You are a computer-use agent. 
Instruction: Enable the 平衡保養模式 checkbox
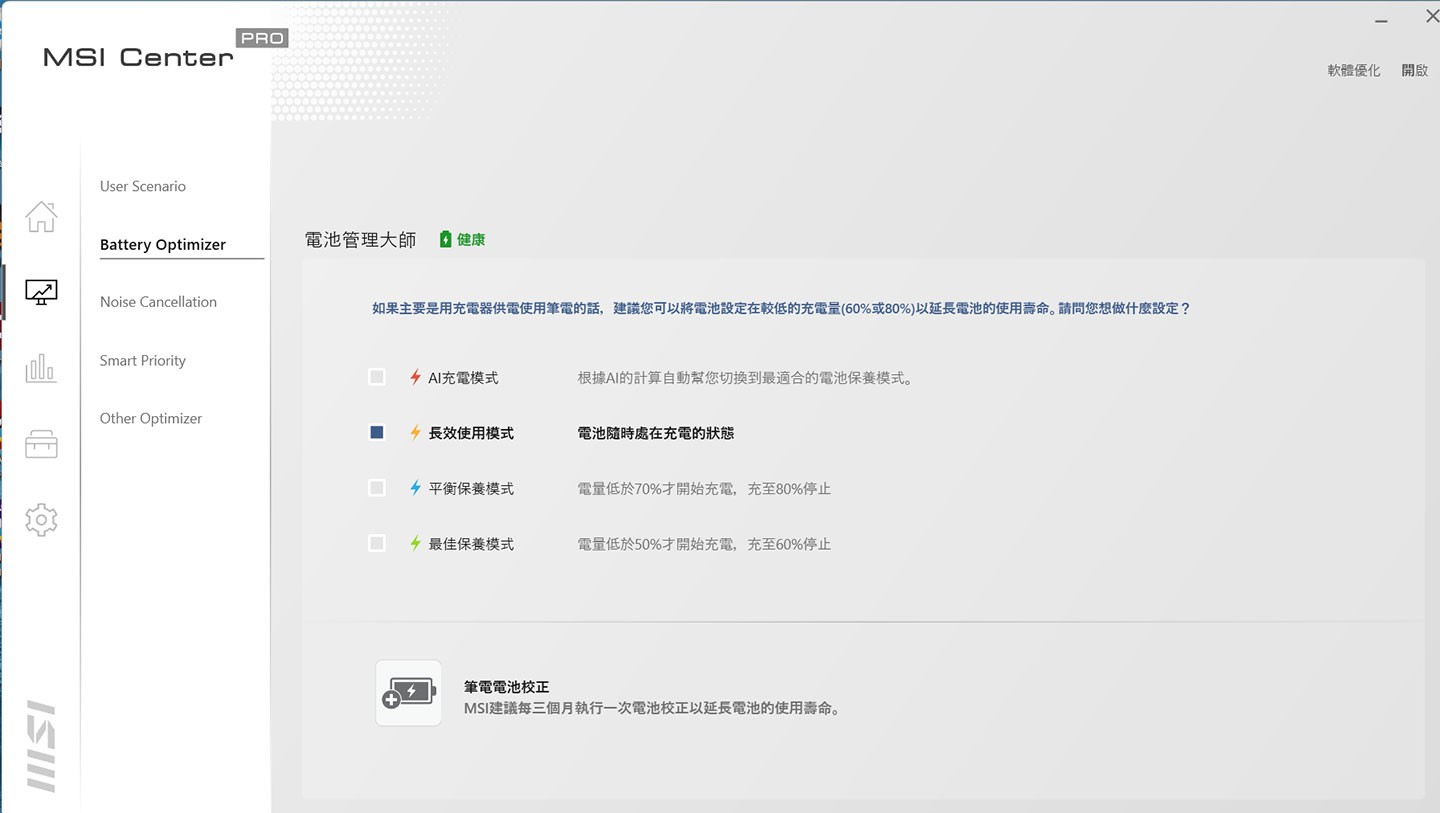click(x=377, y=488)
